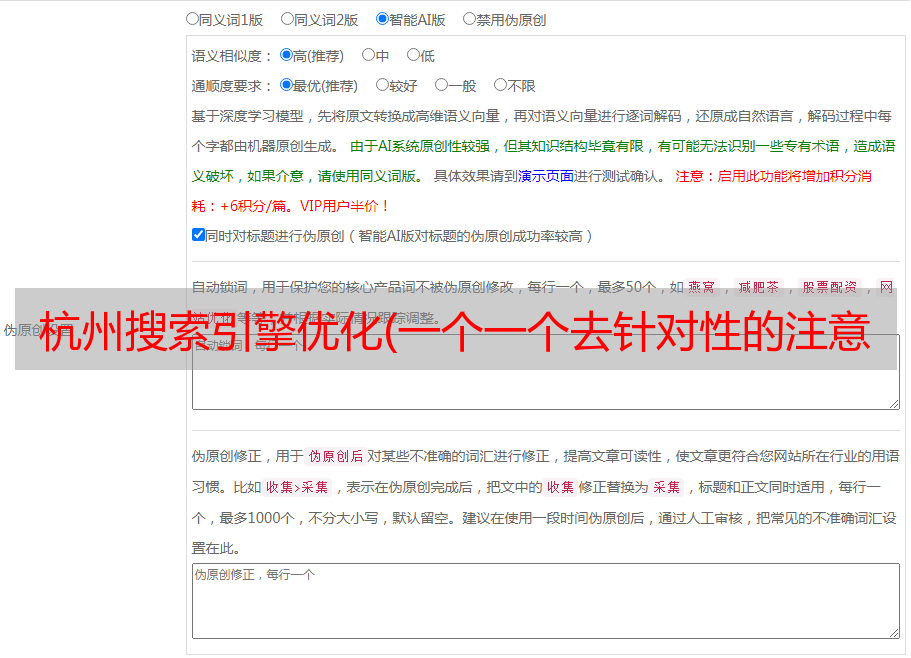
Task: Open the 演示页面 link
Action: click(546, 176)
